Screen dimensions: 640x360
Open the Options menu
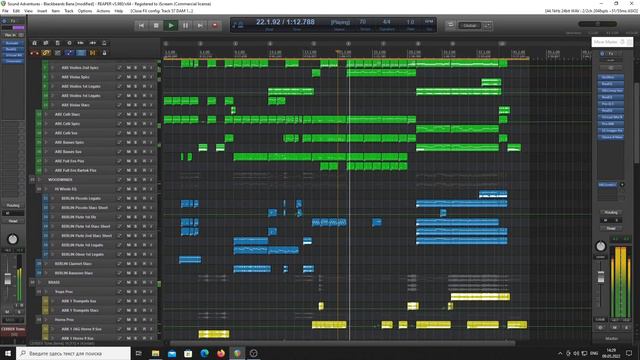(85, 11)
